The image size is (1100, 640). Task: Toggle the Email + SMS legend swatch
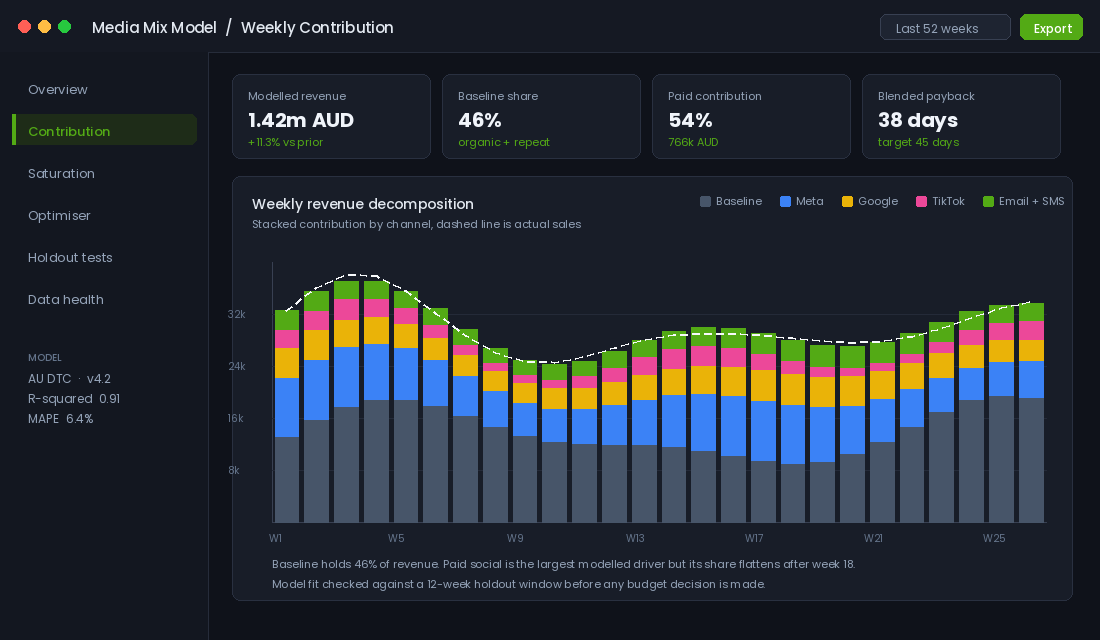988,201
